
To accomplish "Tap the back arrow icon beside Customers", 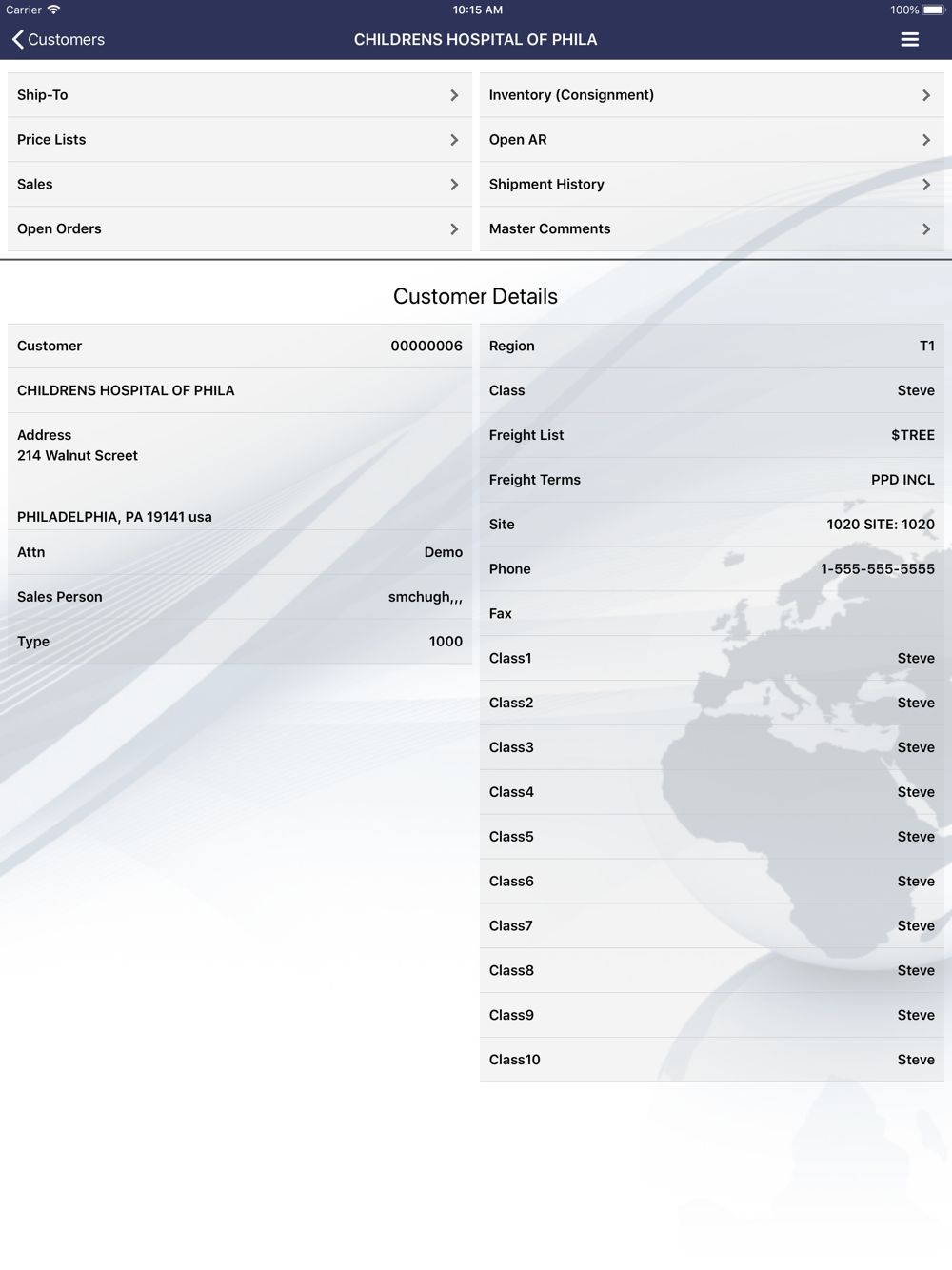I will 18,39.
